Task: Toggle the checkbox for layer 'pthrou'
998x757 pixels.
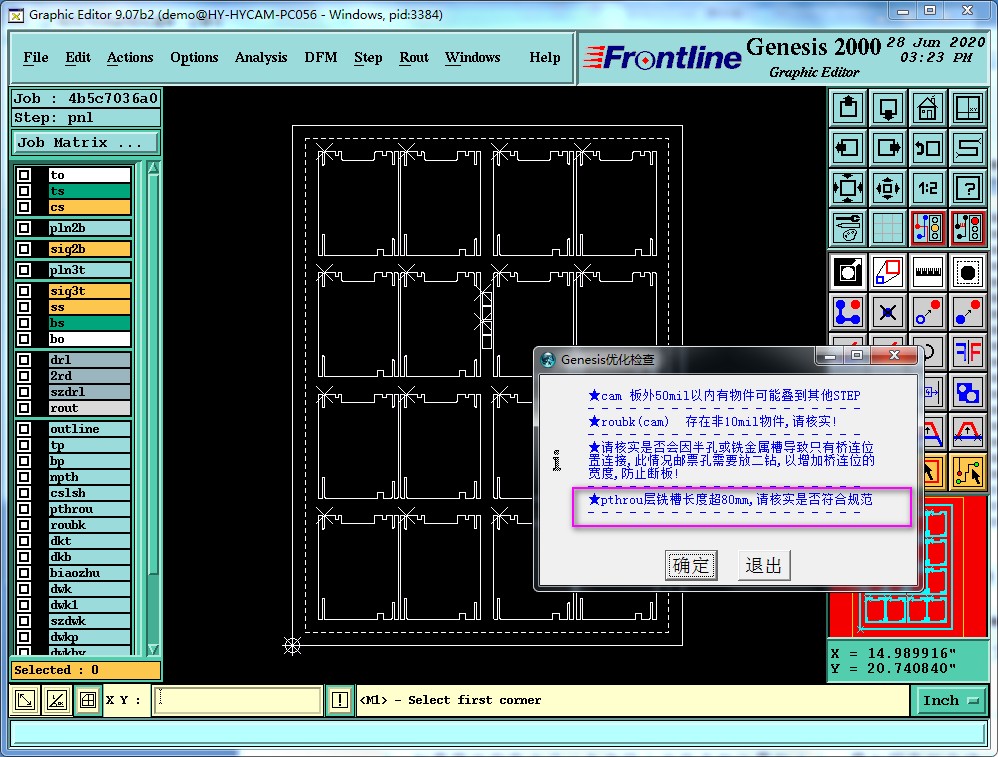Action: pyautogui.click(x=24, y=509)
